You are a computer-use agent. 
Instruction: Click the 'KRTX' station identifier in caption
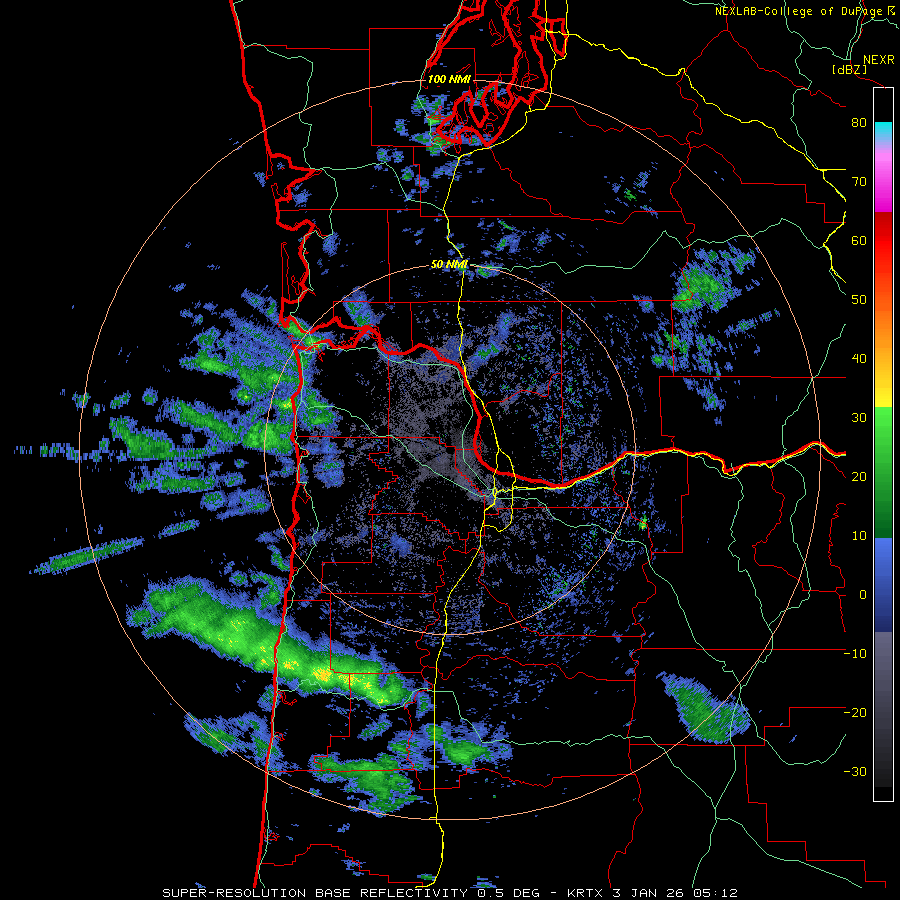[585, 893]
